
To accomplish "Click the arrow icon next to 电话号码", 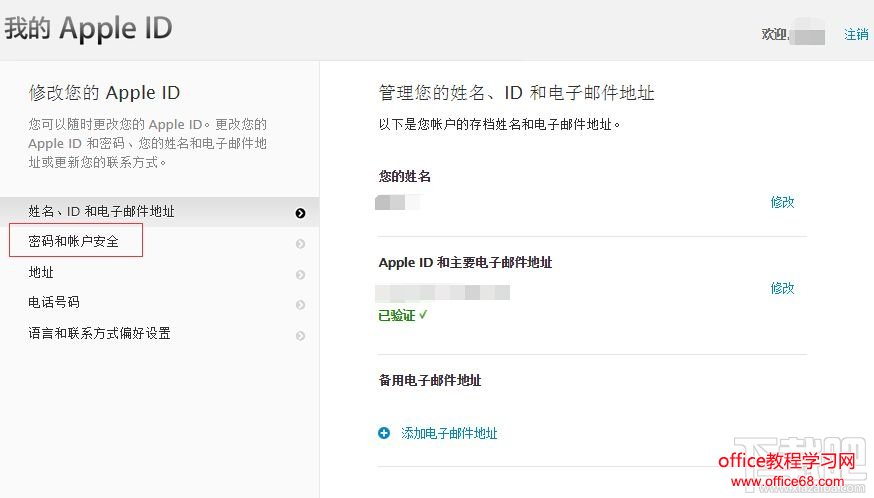I will click(x=300, y=305).
